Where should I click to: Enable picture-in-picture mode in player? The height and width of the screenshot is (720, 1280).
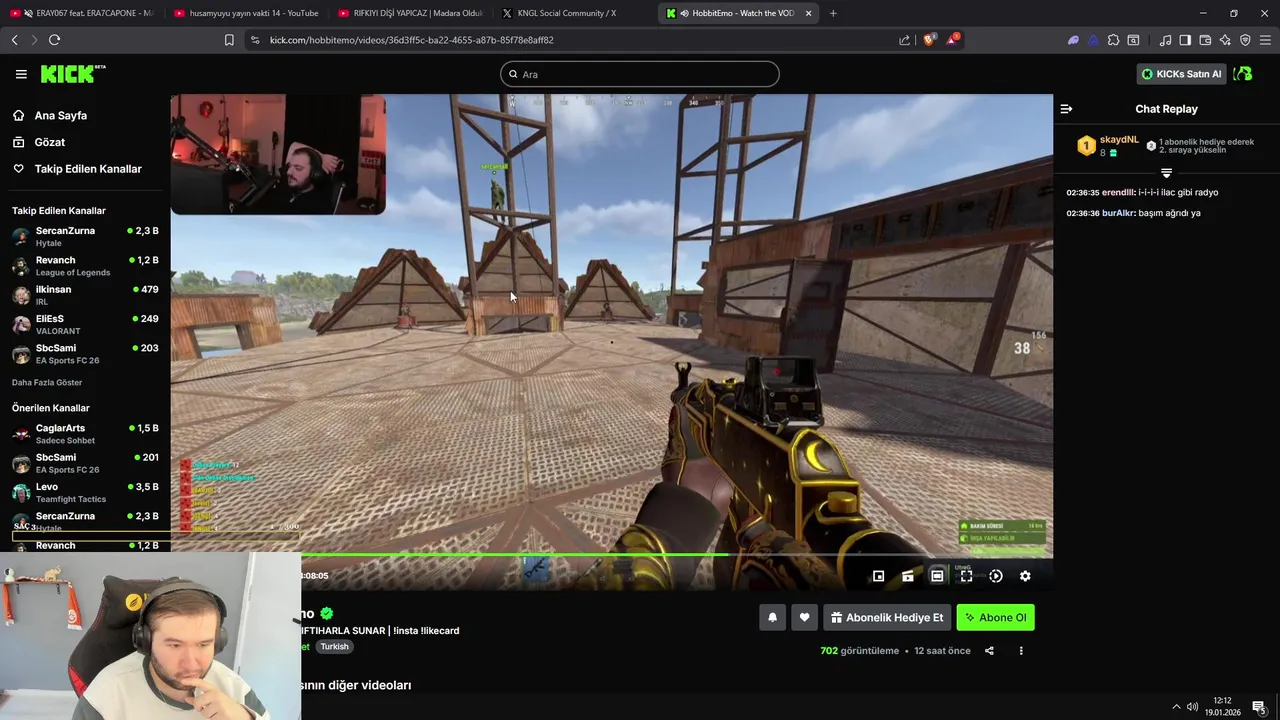(878, 576)
